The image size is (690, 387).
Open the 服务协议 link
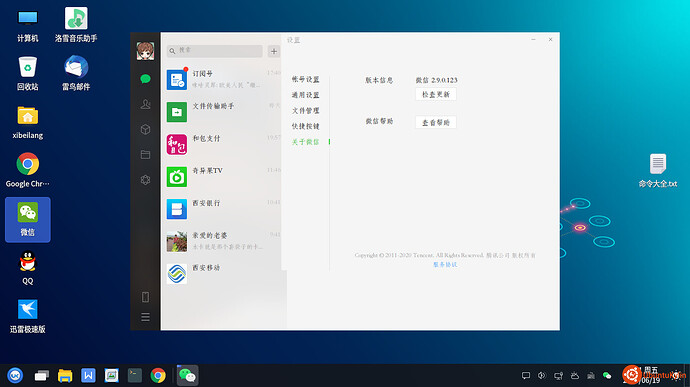[445, 265]
